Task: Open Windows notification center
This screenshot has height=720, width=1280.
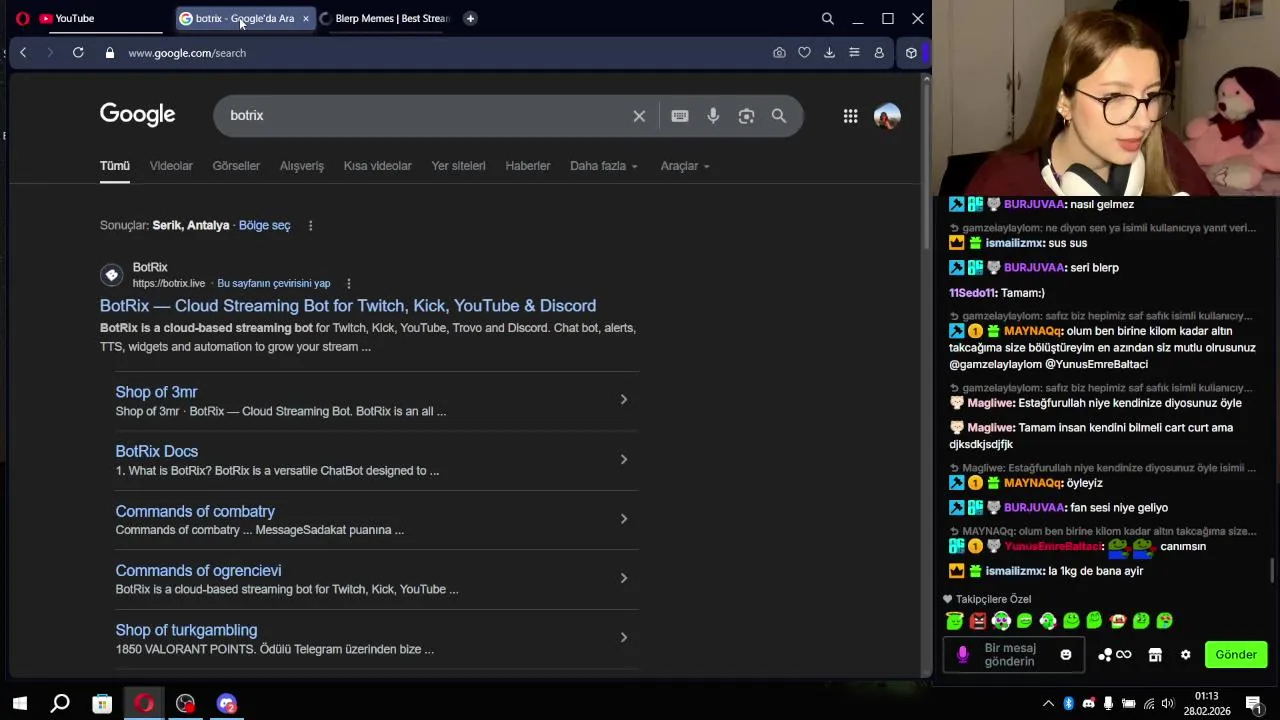Action: tap(1253, 704)
